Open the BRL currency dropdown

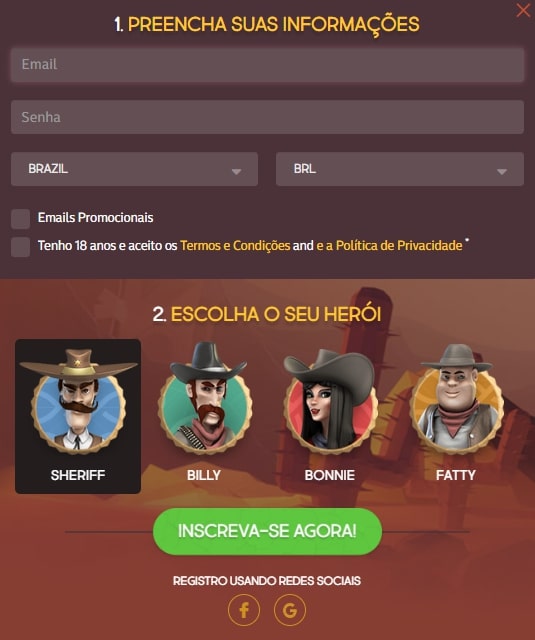400,169
